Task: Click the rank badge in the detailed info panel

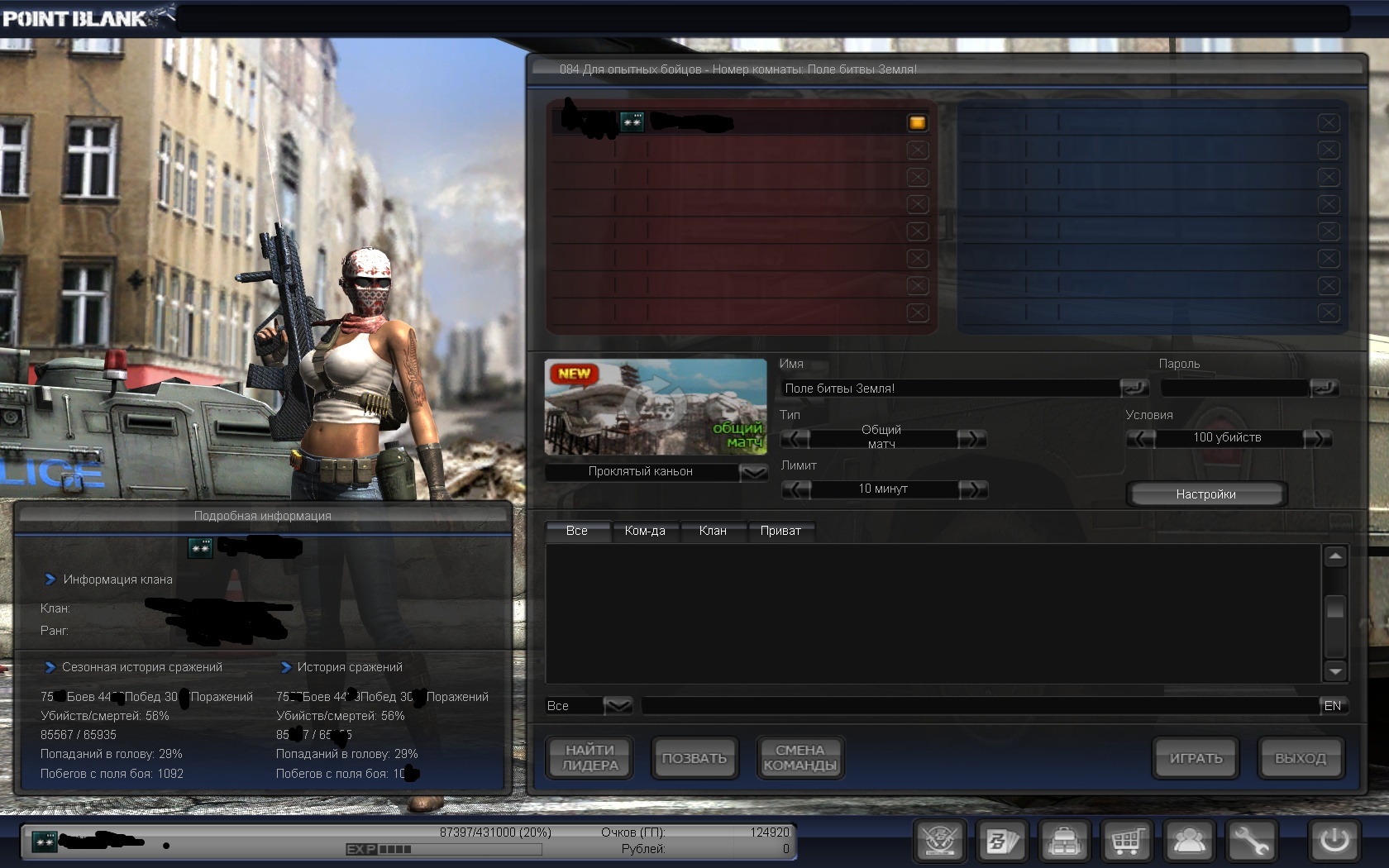Action: click(x=200, y=547)
